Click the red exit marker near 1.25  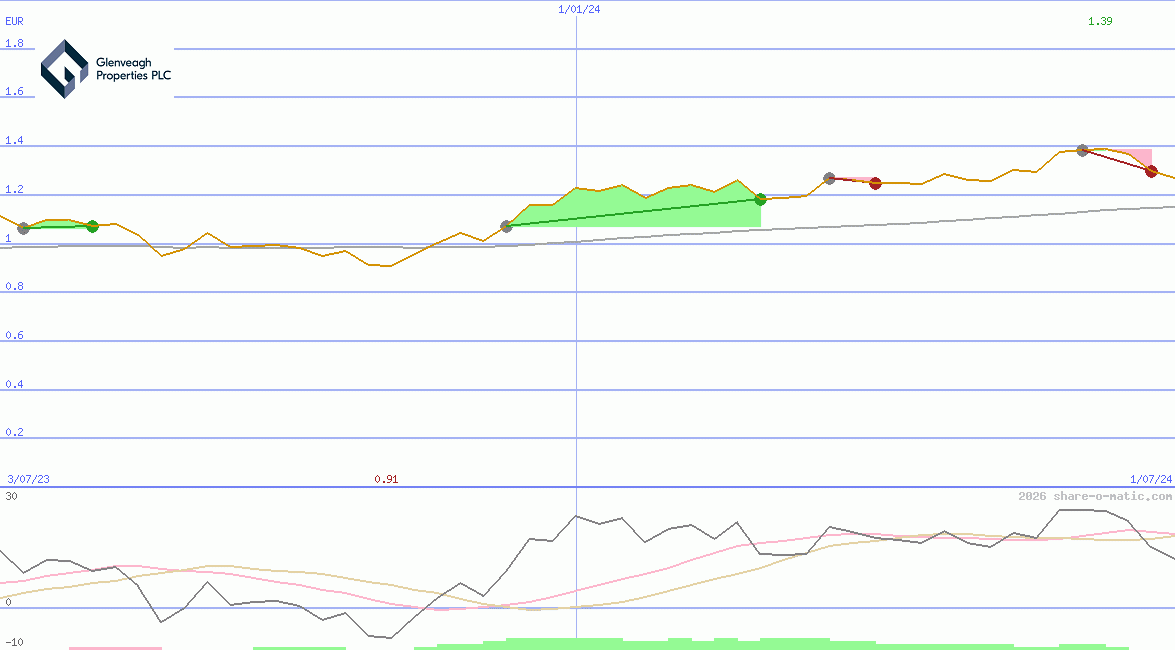coord(875,184)
